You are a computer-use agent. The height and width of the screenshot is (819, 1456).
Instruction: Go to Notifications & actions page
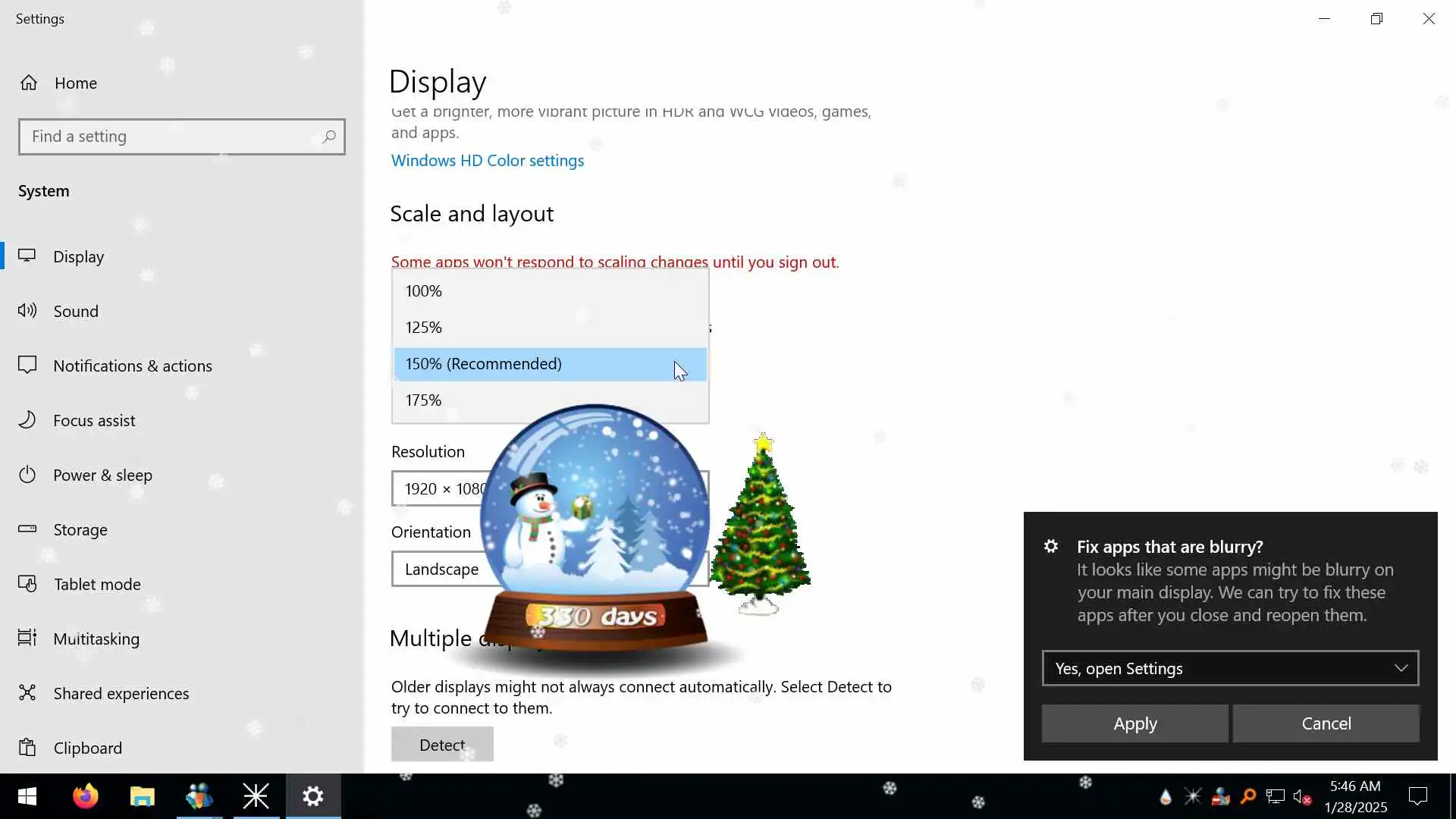[133, 366]
